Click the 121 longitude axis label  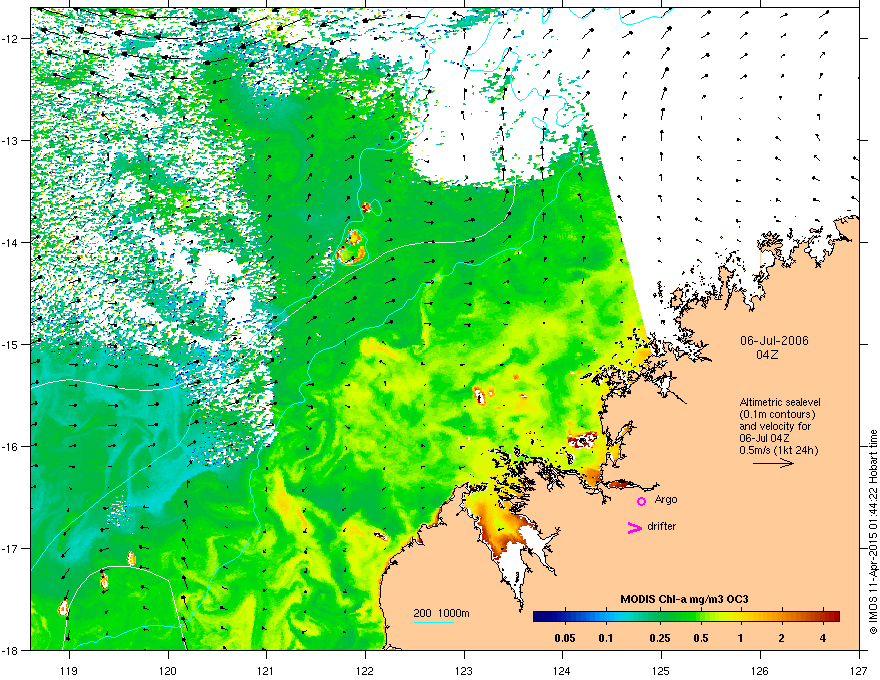point(267,670)
